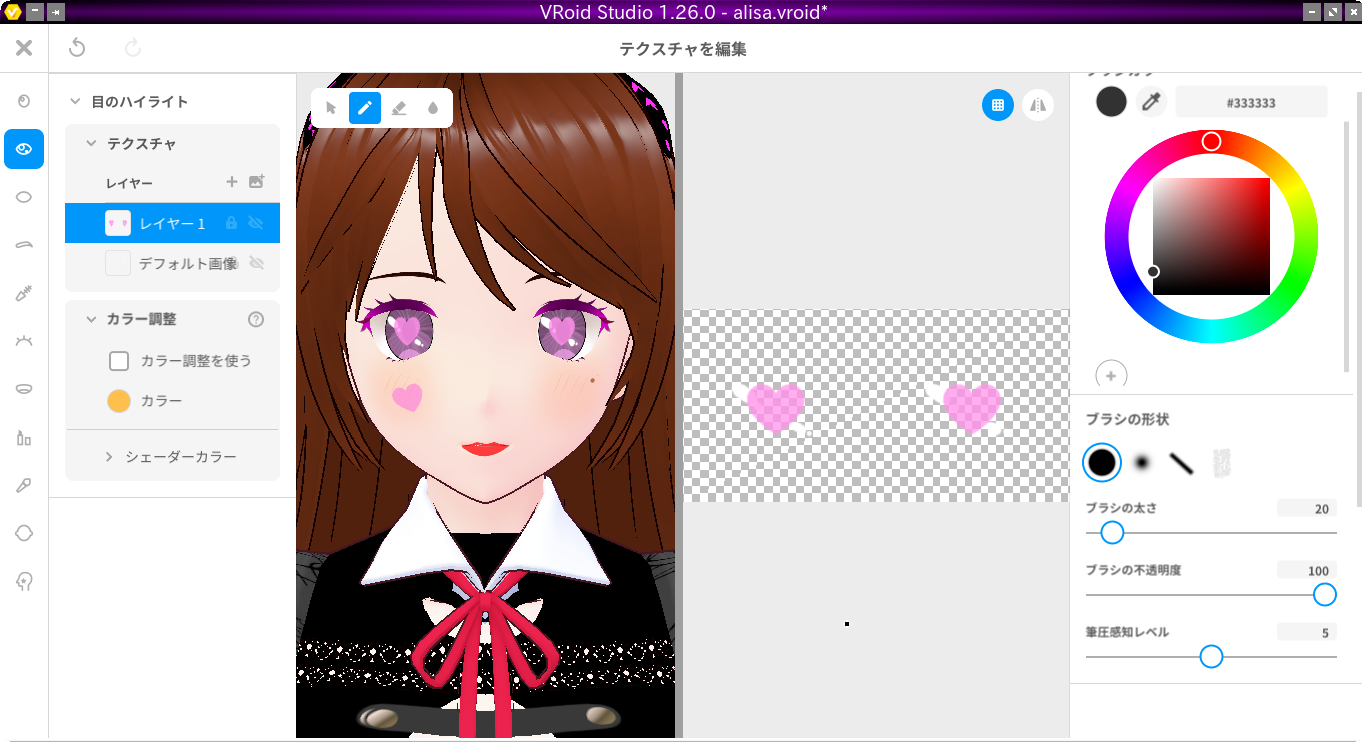Select the soft-edged brush shape
The width and height of the screenshot is (1362, 742).
1141,462
